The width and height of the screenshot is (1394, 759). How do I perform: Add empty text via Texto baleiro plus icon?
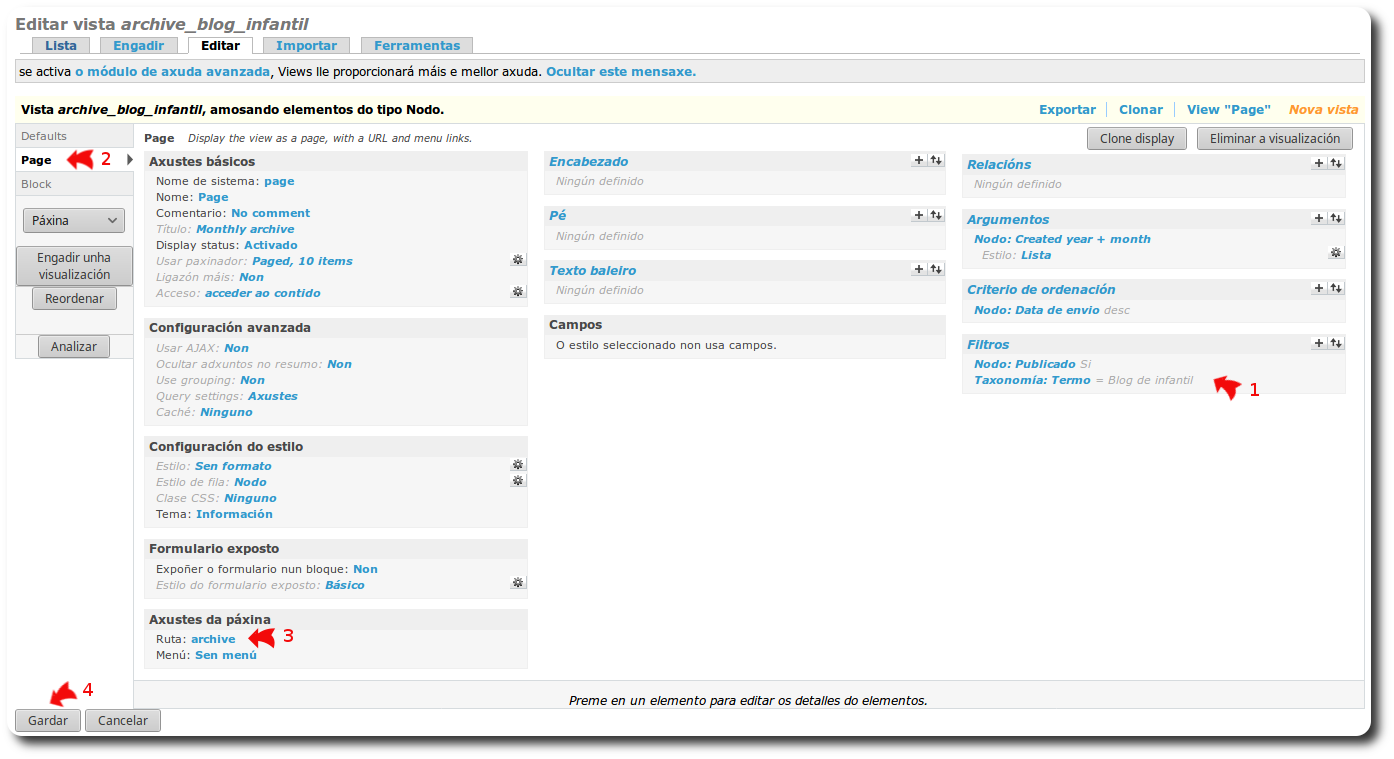pos(919,269)
